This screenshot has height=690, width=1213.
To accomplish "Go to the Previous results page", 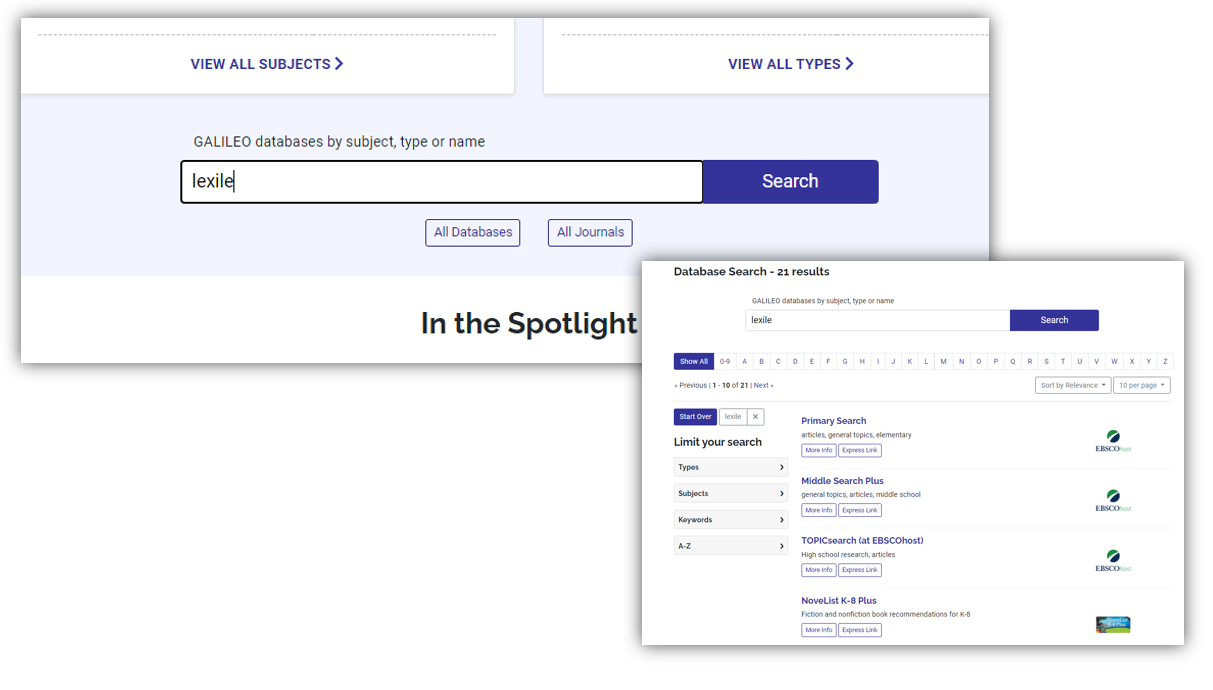I will coord(691,385).
